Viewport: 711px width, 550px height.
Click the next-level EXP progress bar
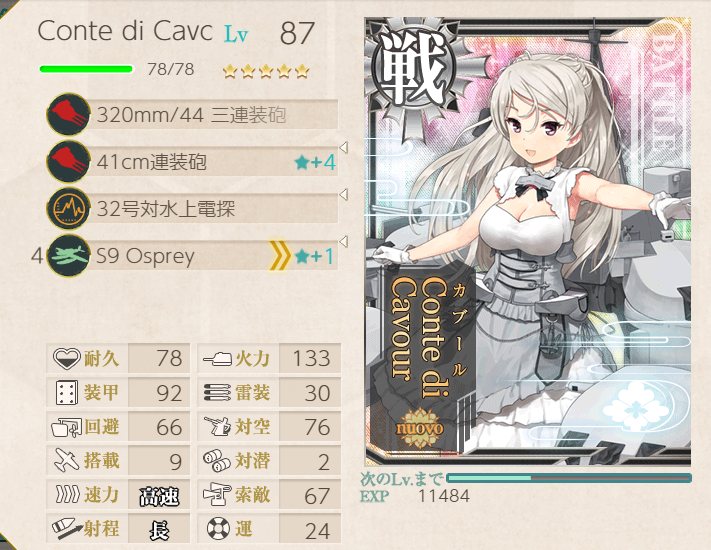[x=569, y=478]
